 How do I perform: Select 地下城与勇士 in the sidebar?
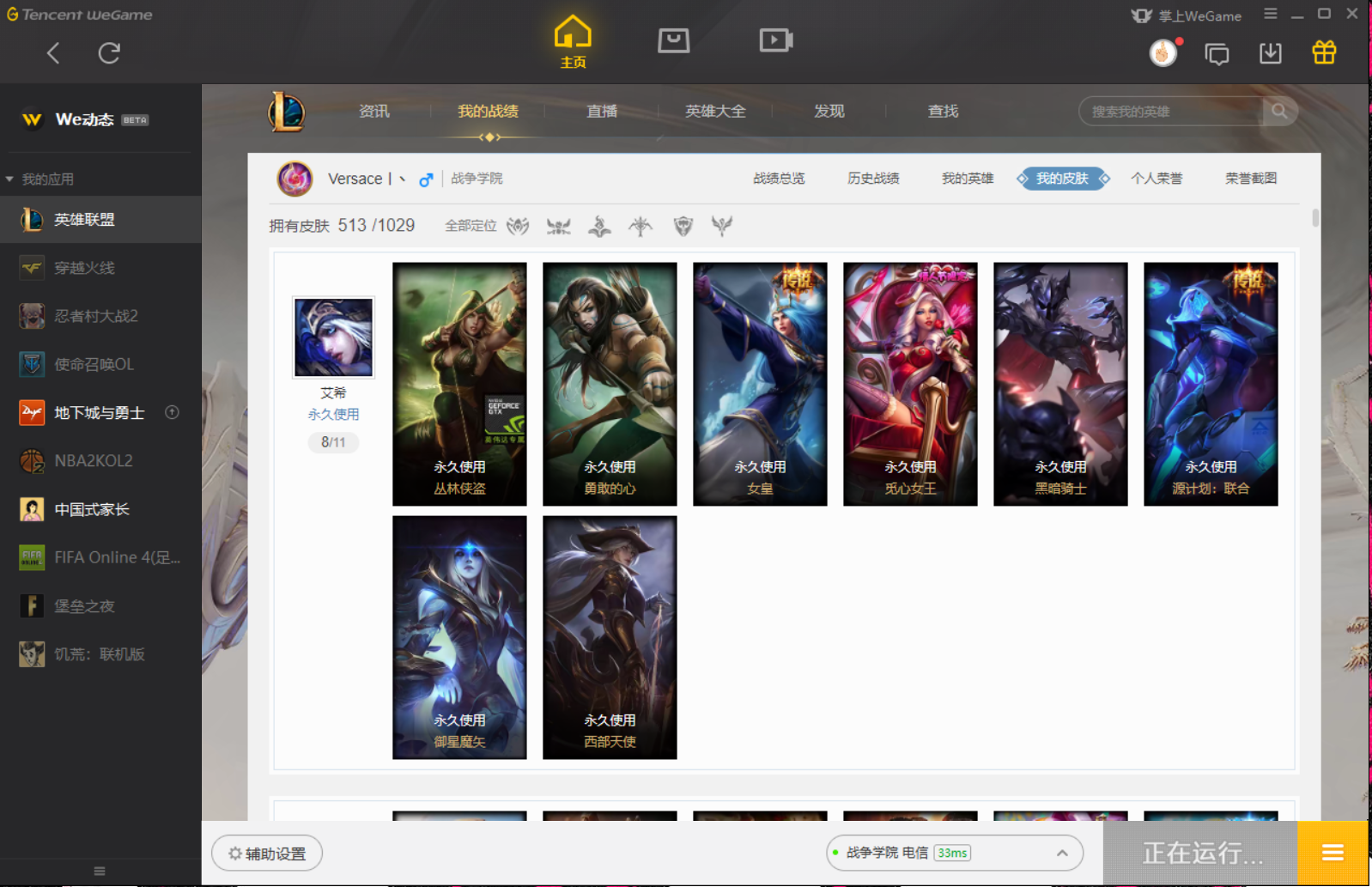tap(100, 413)
